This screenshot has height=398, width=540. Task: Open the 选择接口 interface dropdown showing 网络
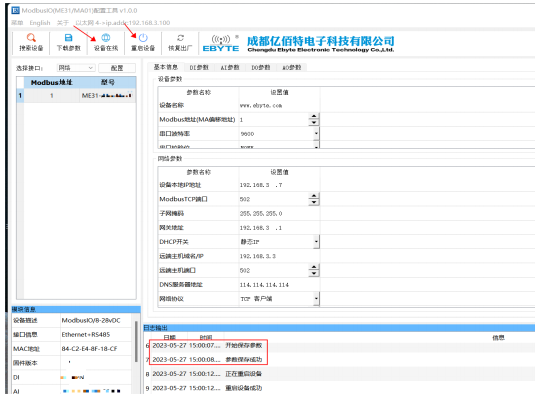tap(76, 68)
